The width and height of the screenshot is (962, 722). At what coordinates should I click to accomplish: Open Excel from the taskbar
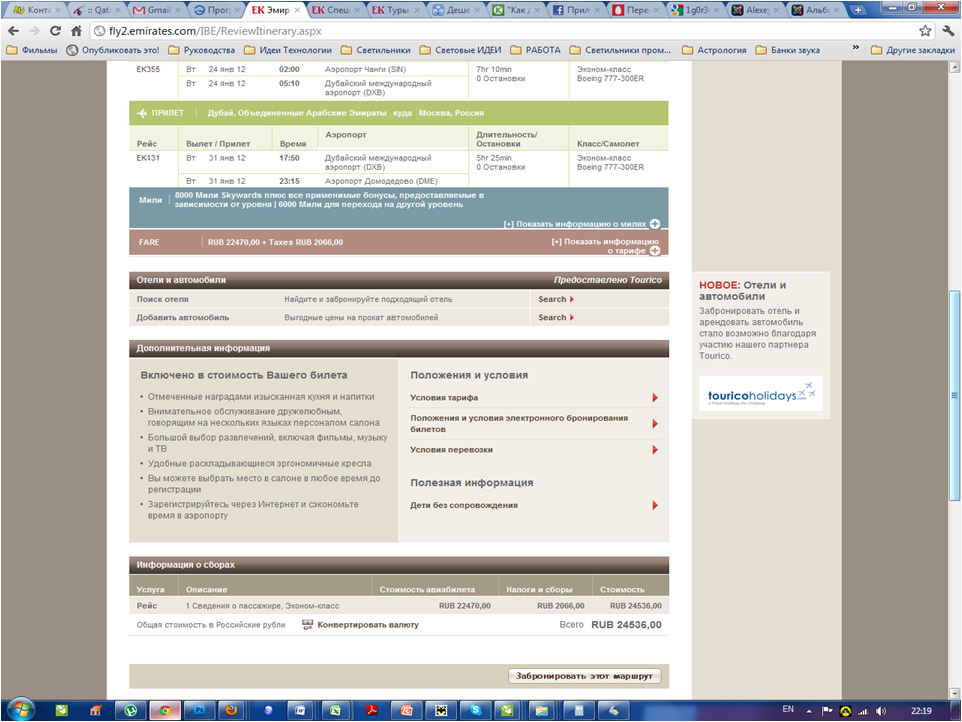click(335, 710)
